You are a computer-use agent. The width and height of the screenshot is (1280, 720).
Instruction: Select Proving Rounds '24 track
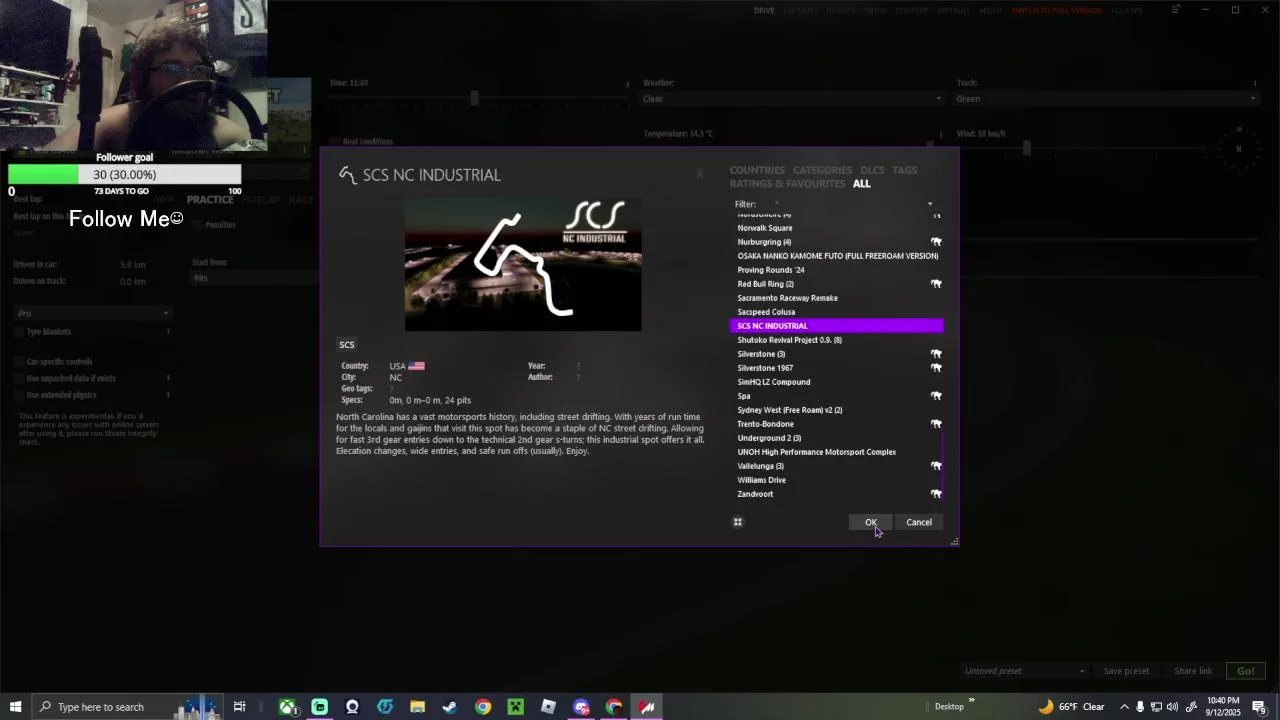tap(771, 270)
